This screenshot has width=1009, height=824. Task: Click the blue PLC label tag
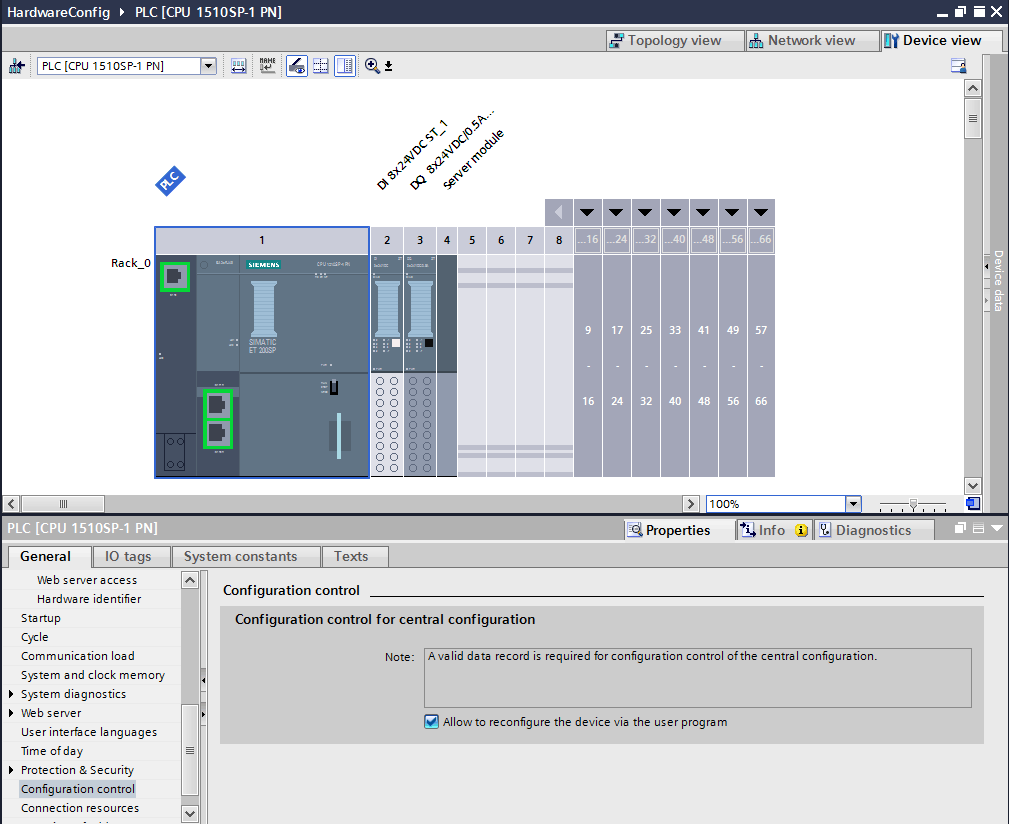click(171, 181)
